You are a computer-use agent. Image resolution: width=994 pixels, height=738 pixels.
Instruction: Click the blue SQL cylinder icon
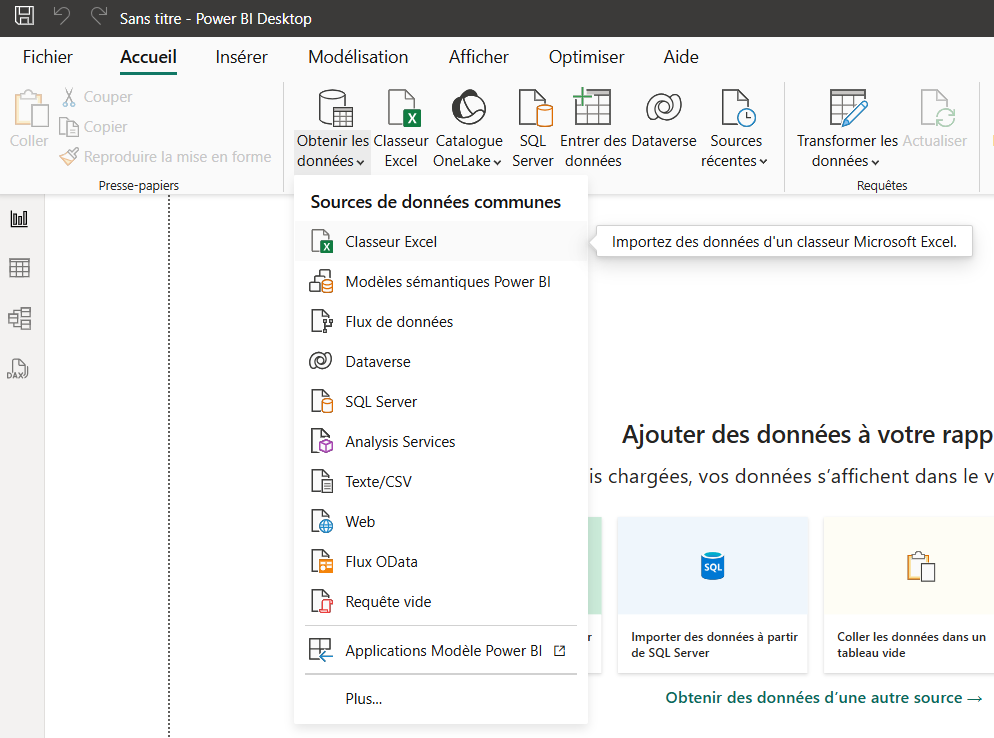click(713, 566)
